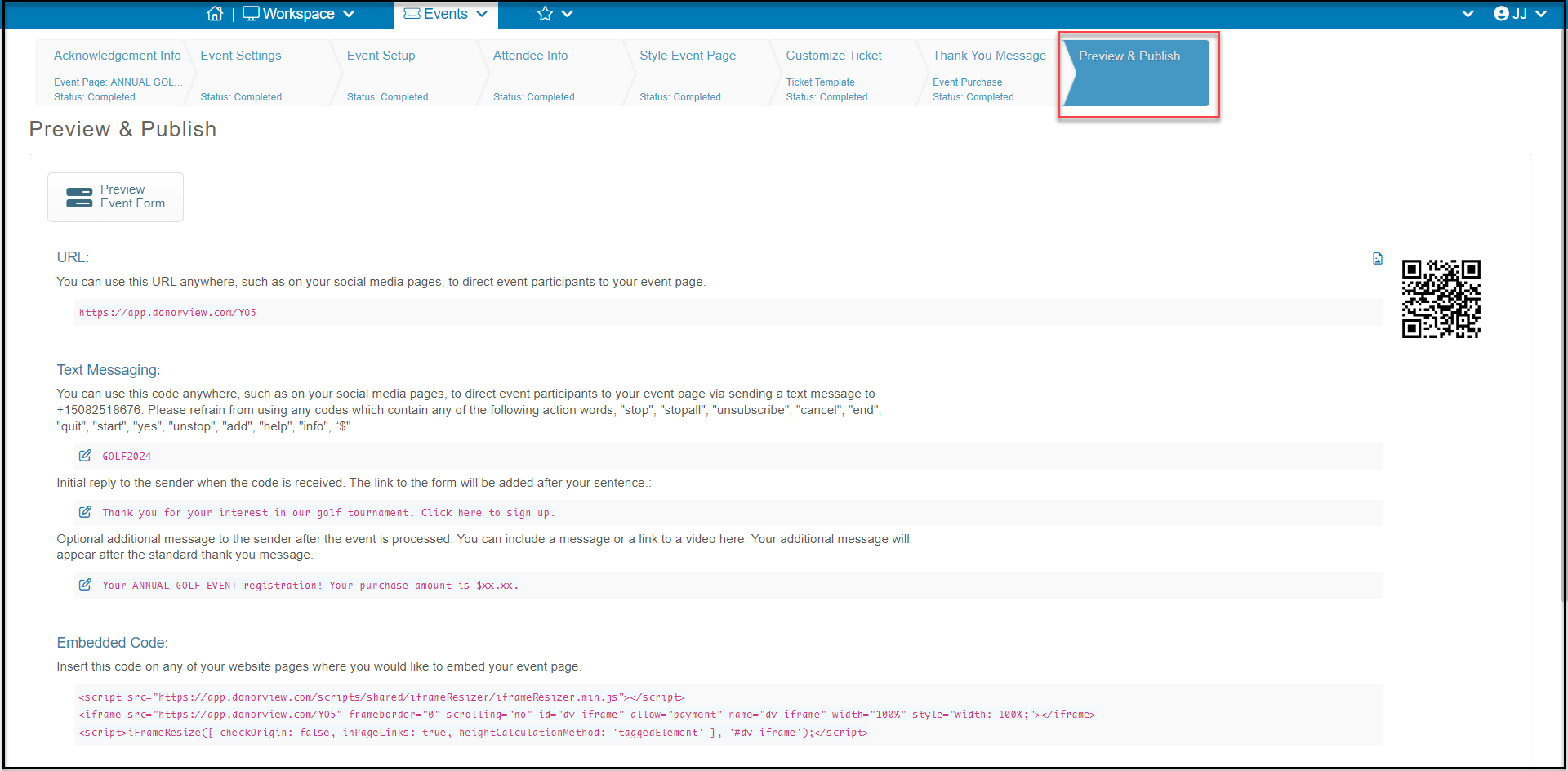Click the 'Your ANNUAL GOLF EVENT registration' message
Image resolution: width=1568 pixels, height=771 pixels.
(x=310, y=586)
